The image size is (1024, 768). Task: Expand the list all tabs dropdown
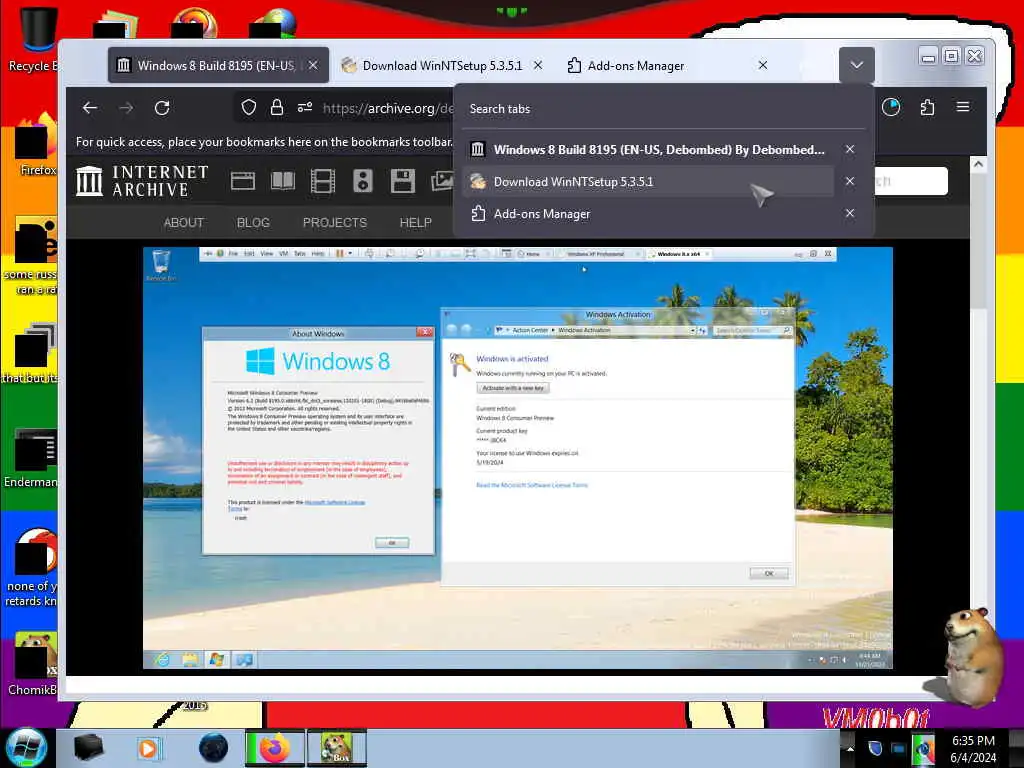(x=857, y=65)
